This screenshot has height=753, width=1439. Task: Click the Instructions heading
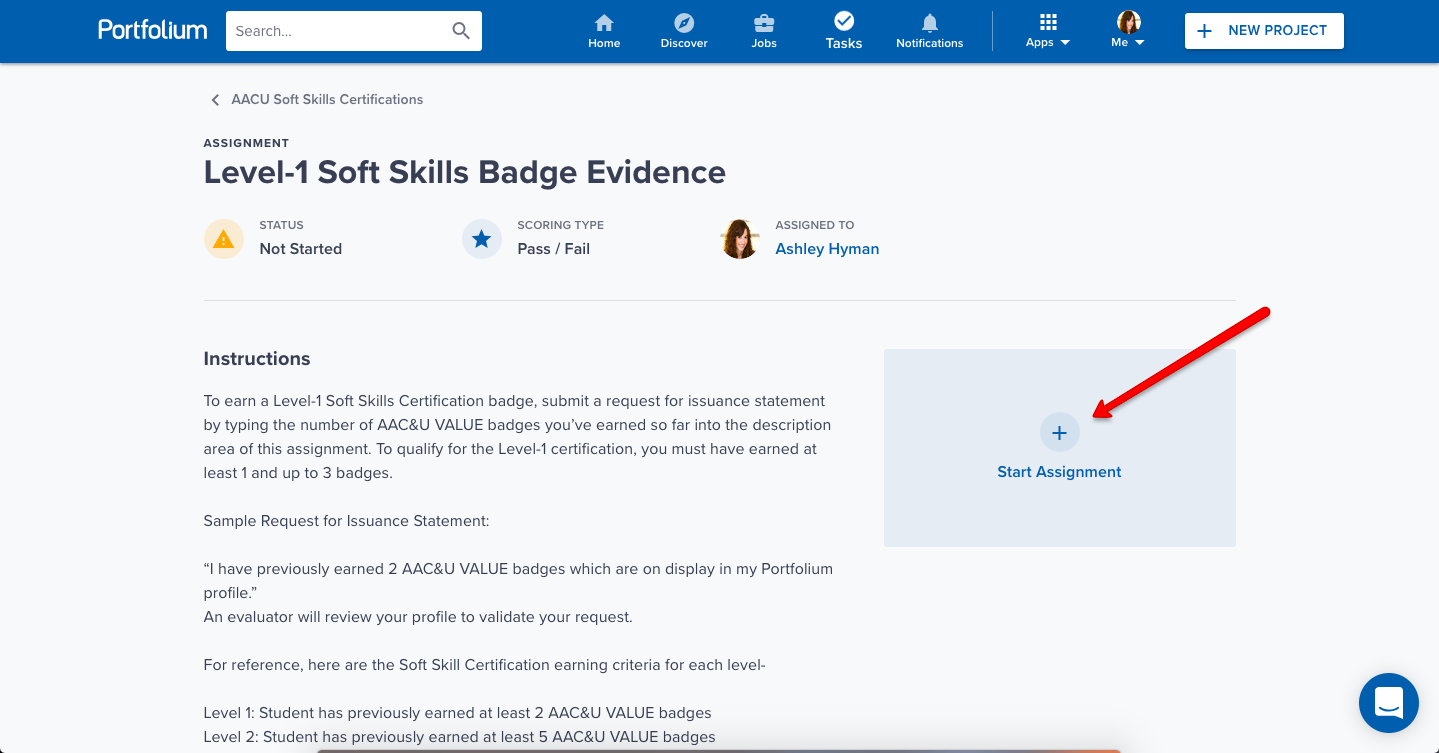[x=257, y=359]
